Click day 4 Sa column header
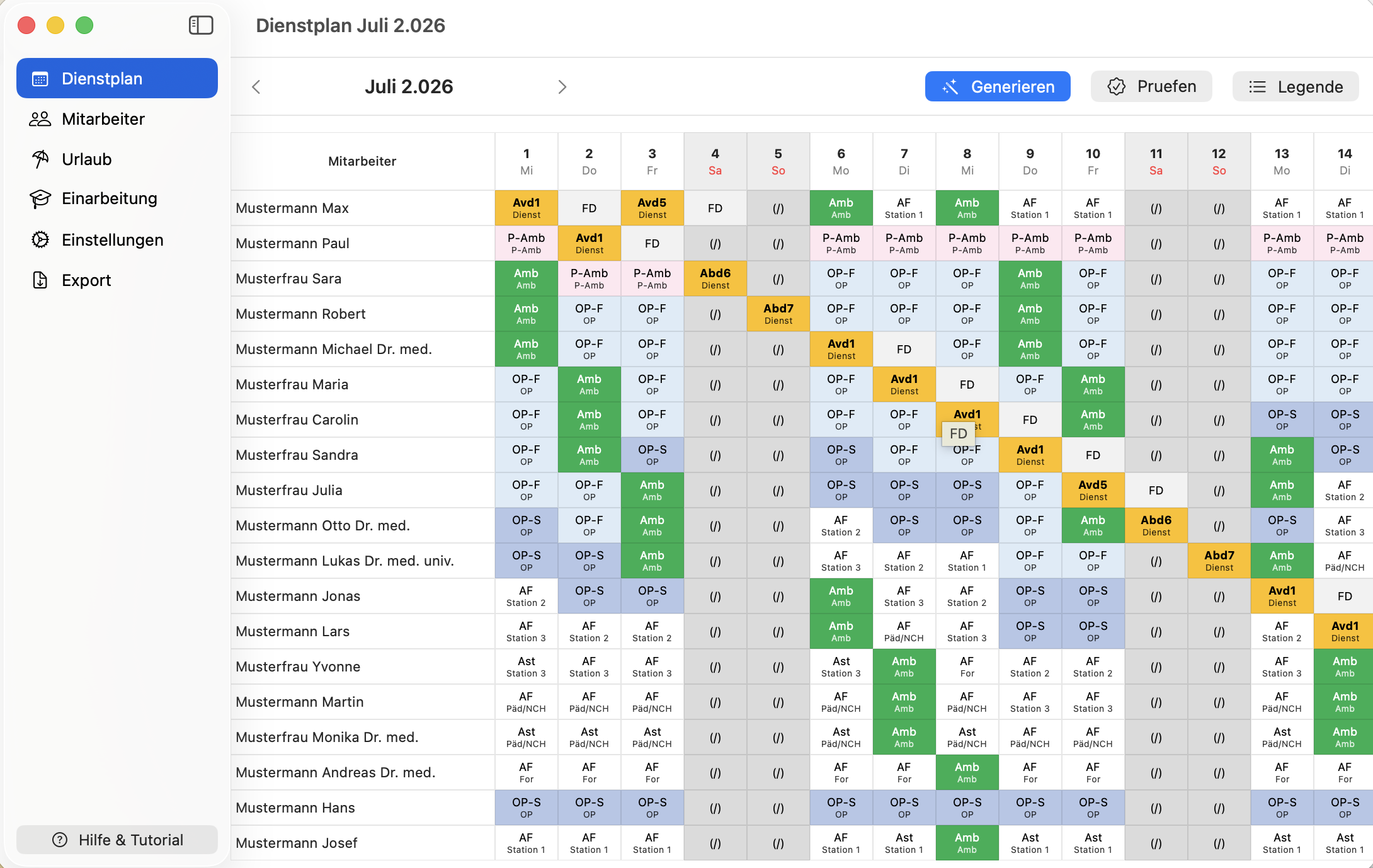The width and height of the screenshot is (1373, 868). point(715,161)
